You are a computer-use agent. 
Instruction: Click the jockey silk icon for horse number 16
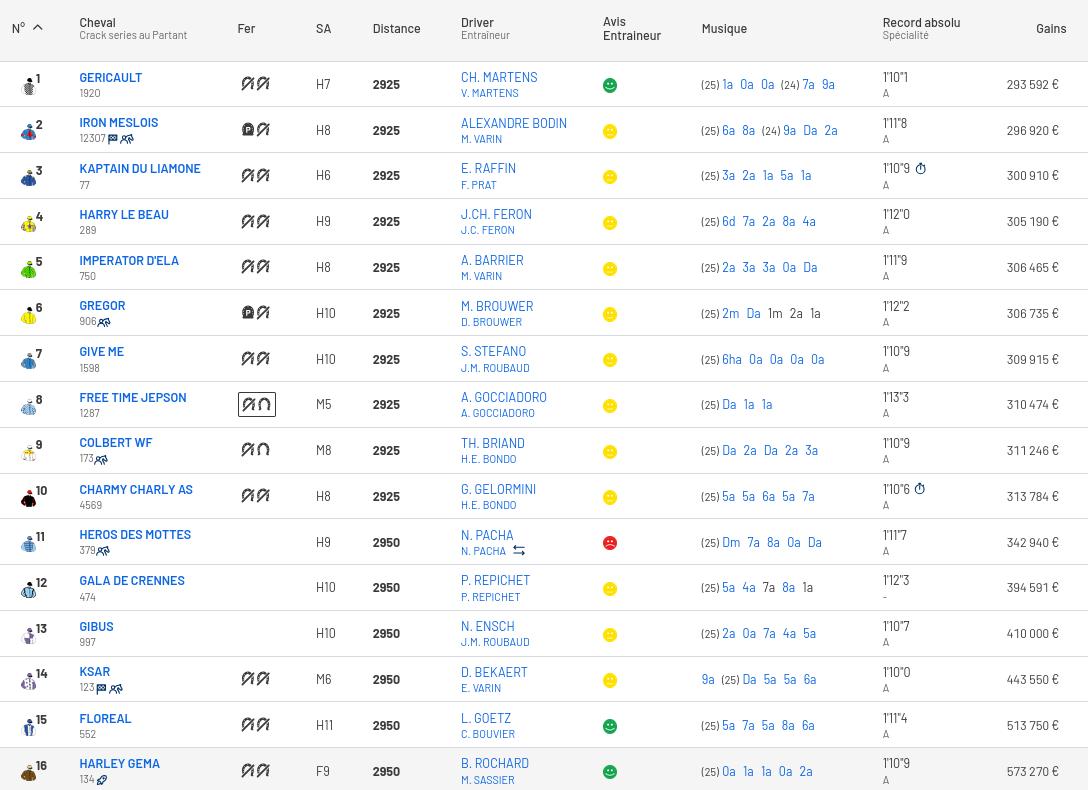coord(29,773)
